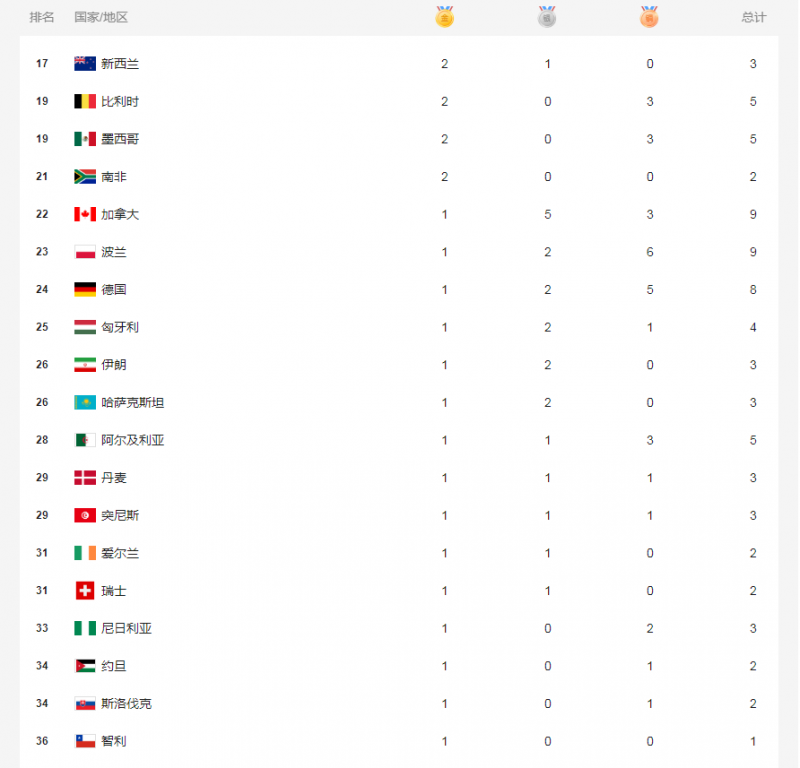Image resolution: width=800 pixels, height=768 pixels.
Task: Open the 阿尔及利亚 country link
Action: (x=133, y=440)
